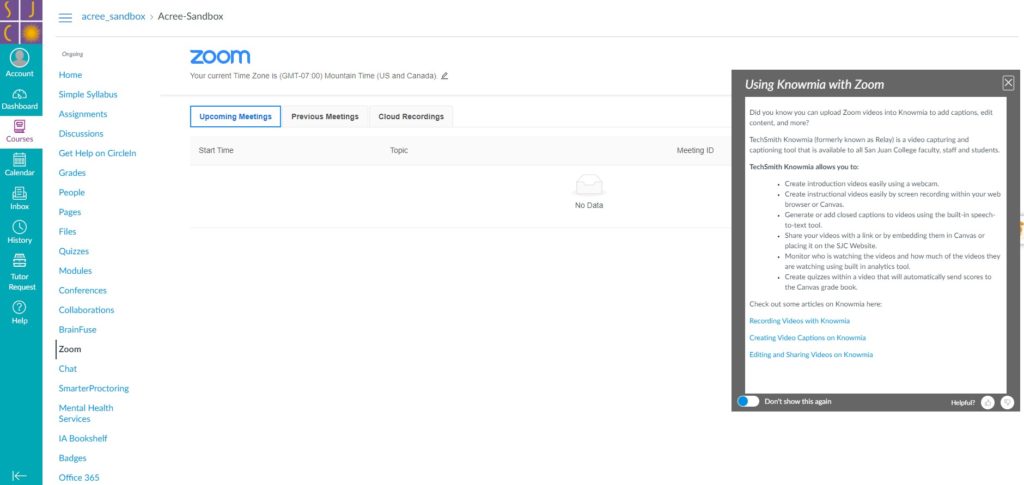Open IA Bookshelf link
Viewport: 1024px width, 485px height.
83,439
